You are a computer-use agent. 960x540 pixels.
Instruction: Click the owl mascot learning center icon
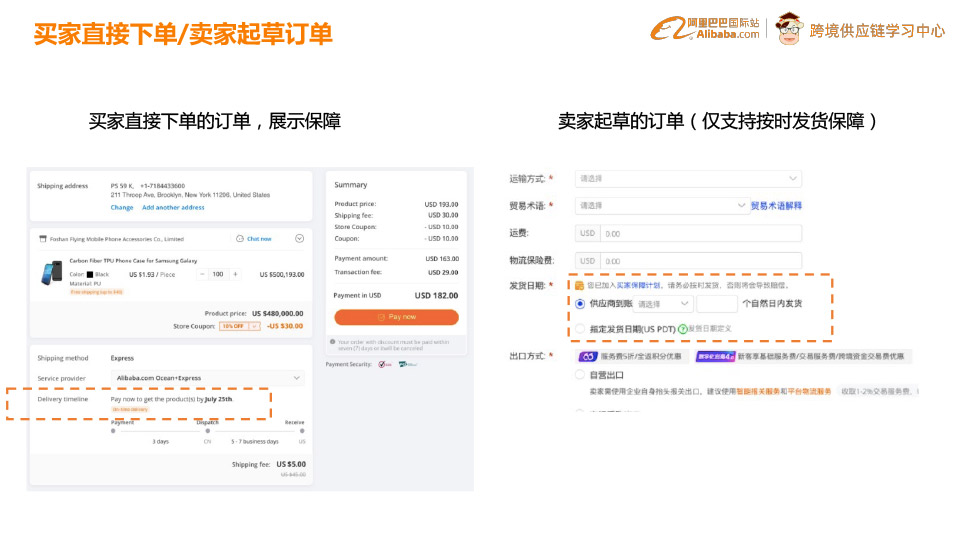(x=790, y=28)
